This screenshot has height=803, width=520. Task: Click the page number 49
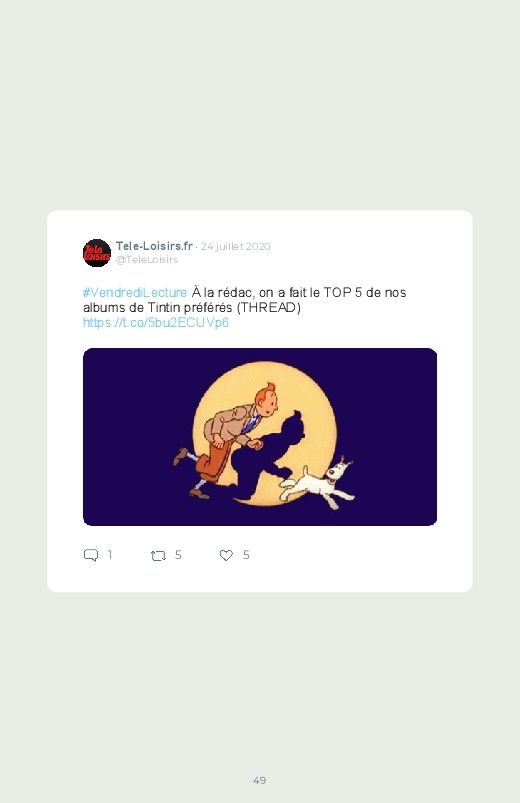pos(260,780)
